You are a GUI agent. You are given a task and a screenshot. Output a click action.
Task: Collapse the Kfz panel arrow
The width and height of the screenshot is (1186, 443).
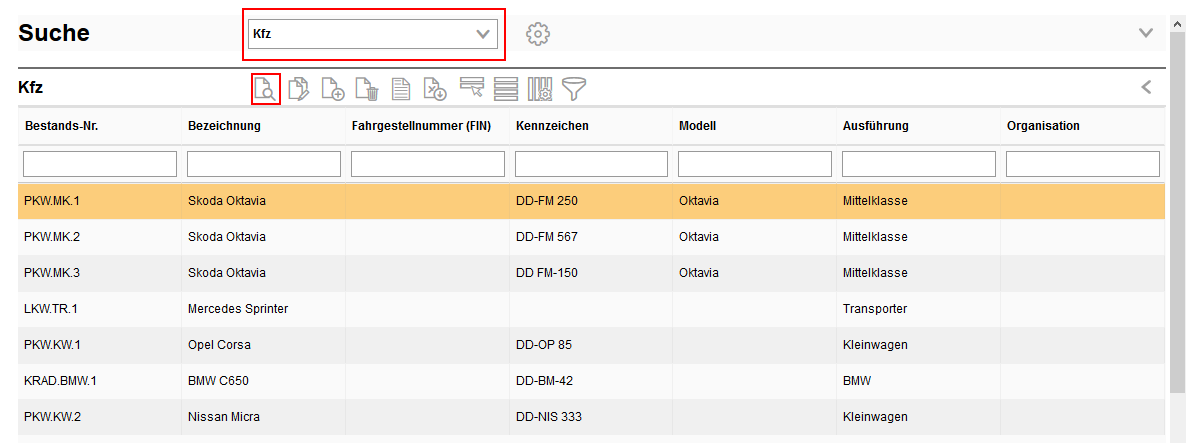tap(1146, 87)
